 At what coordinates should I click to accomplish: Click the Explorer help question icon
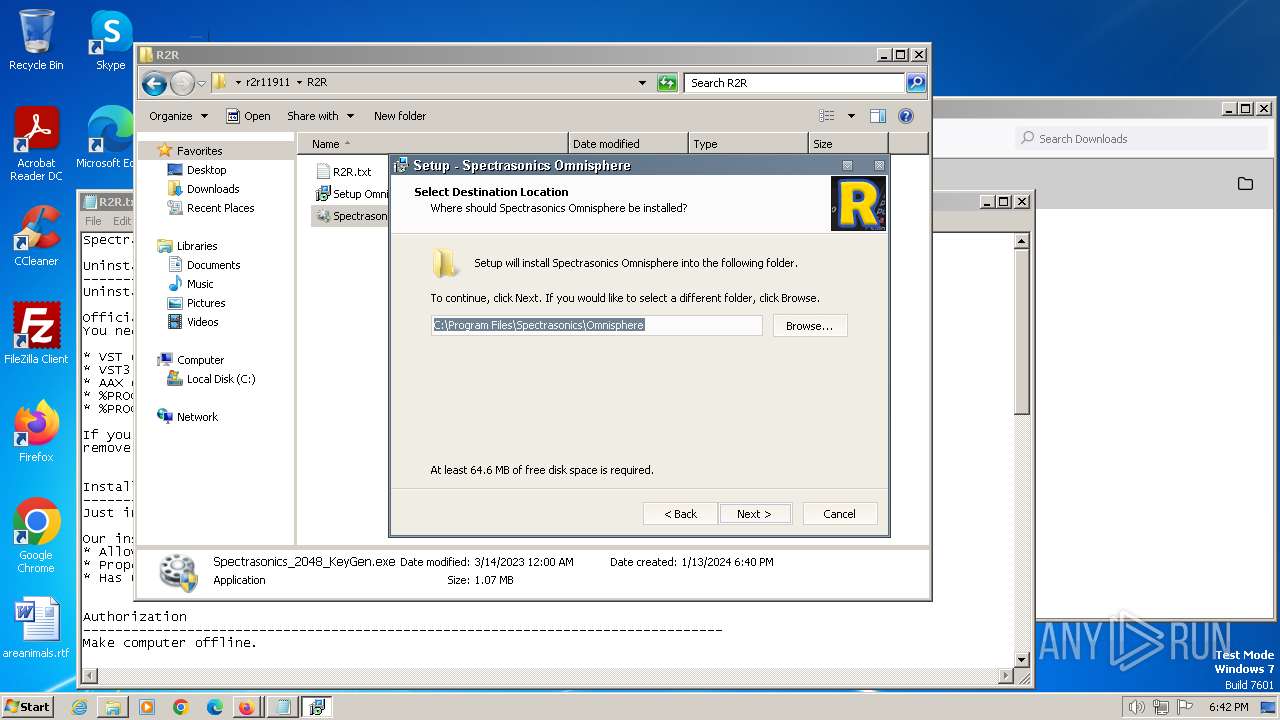click(906, 116)
